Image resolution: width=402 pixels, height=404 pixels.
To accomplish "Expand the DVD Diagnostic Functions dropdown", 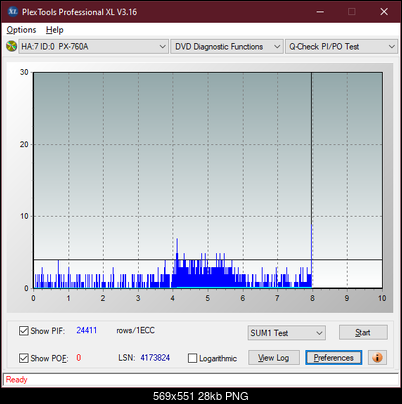I will pos(227,46).
